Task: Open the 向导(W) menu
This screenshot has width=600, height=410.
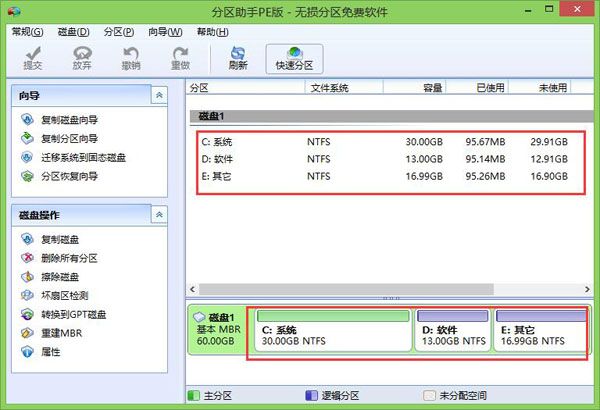Action: 165,32
